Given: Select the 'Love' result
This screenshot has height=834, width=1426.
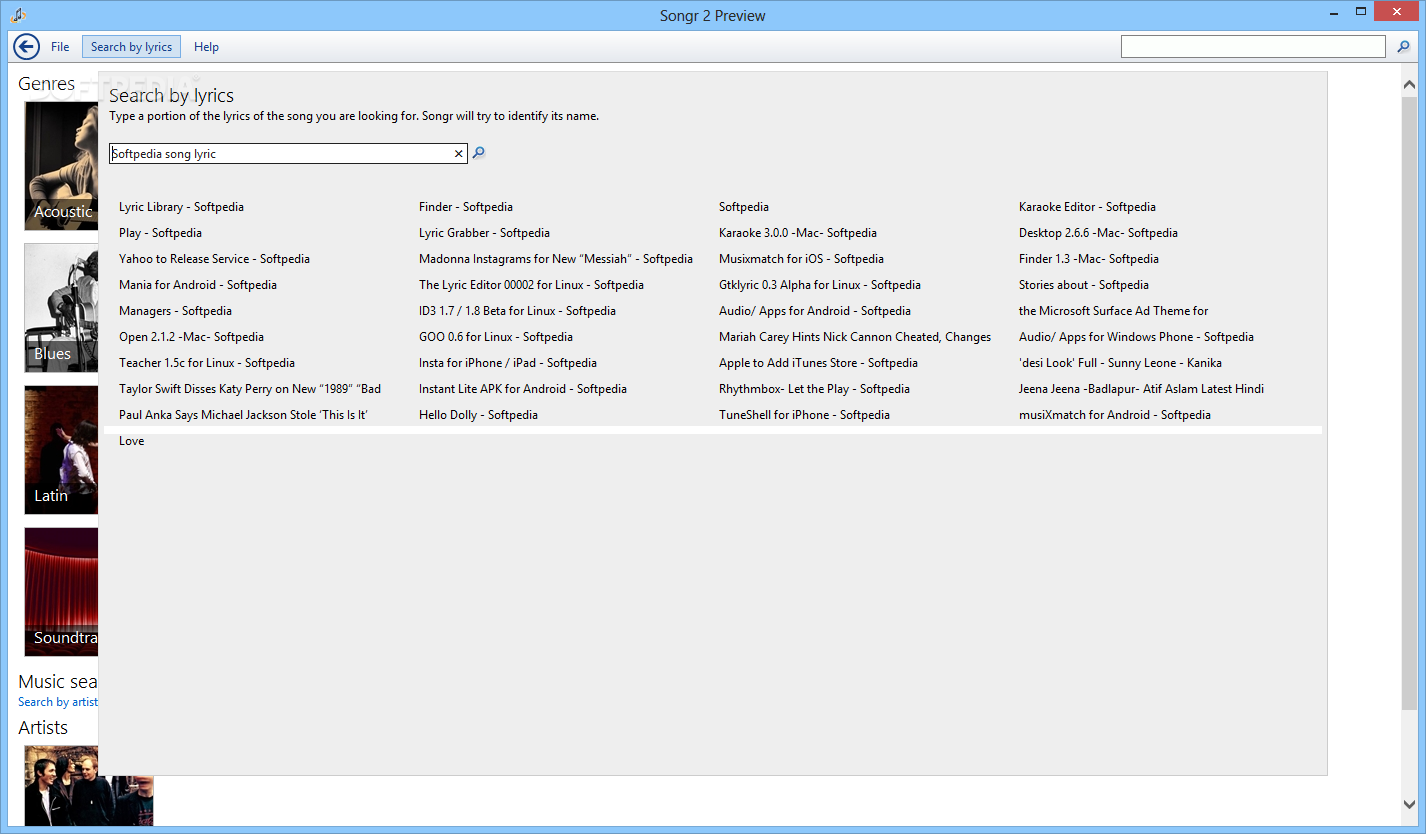Looking at the screenshot, I should click(131, 441).
